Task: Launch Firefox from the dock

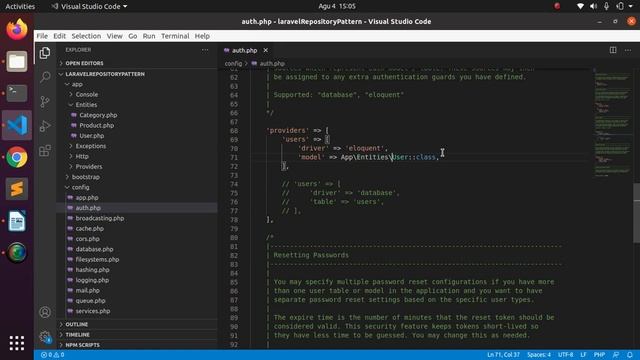Action: [x=17, y=29]
